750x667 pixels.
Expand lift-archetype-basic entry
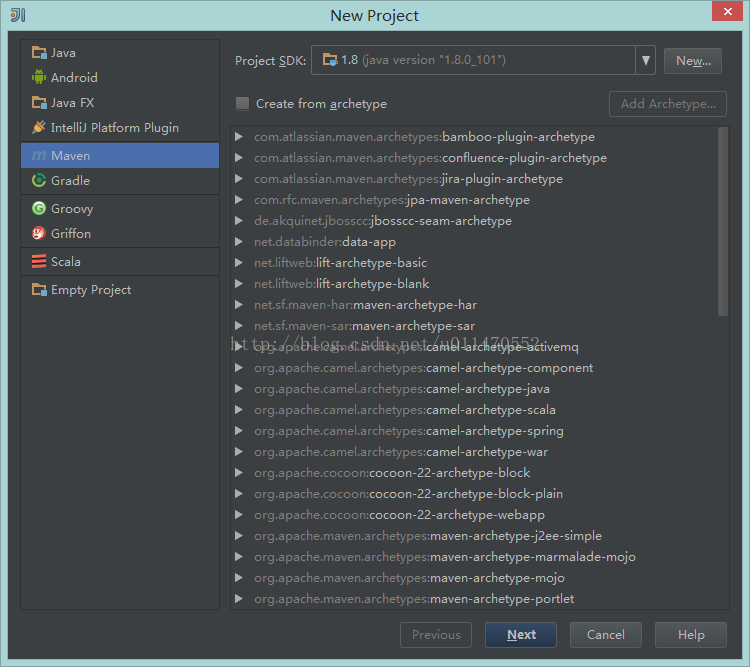[x=239, y=263]
